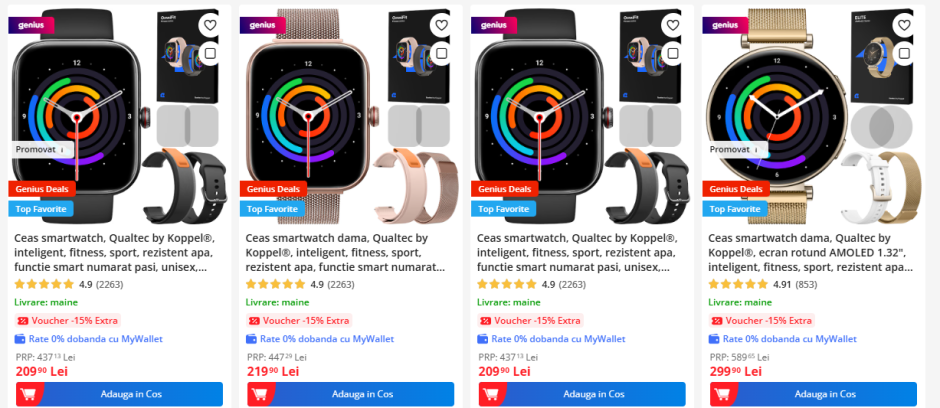Open title link of round AMOLED 1.32" smartwatch
The width and height of the screenshot is (940, 408).
pyautogui.click(x=811, y=253)
